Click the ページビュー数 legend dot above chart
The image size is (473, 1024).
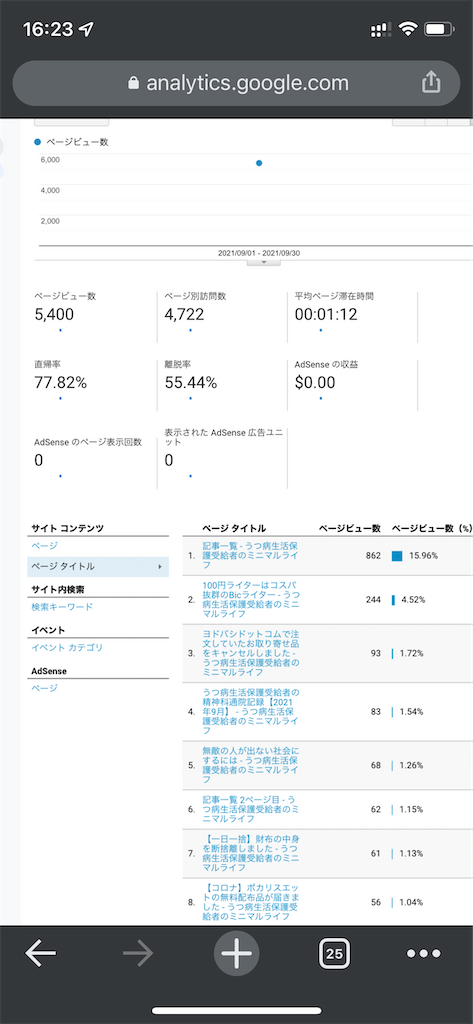(x=37, y=142)
